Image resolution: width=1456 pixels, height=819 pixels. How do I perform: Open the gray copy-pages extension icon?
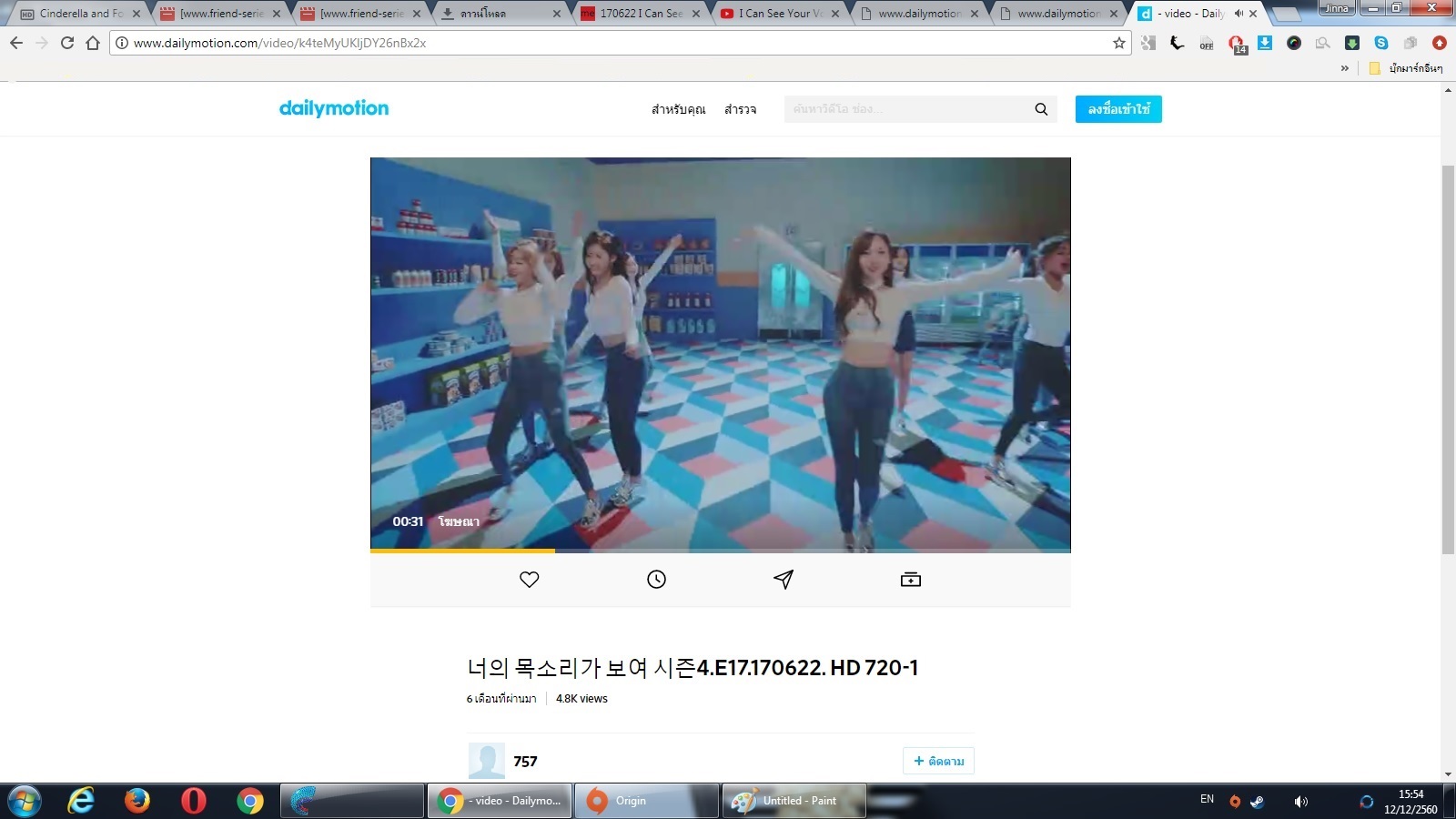[1410, 43]
